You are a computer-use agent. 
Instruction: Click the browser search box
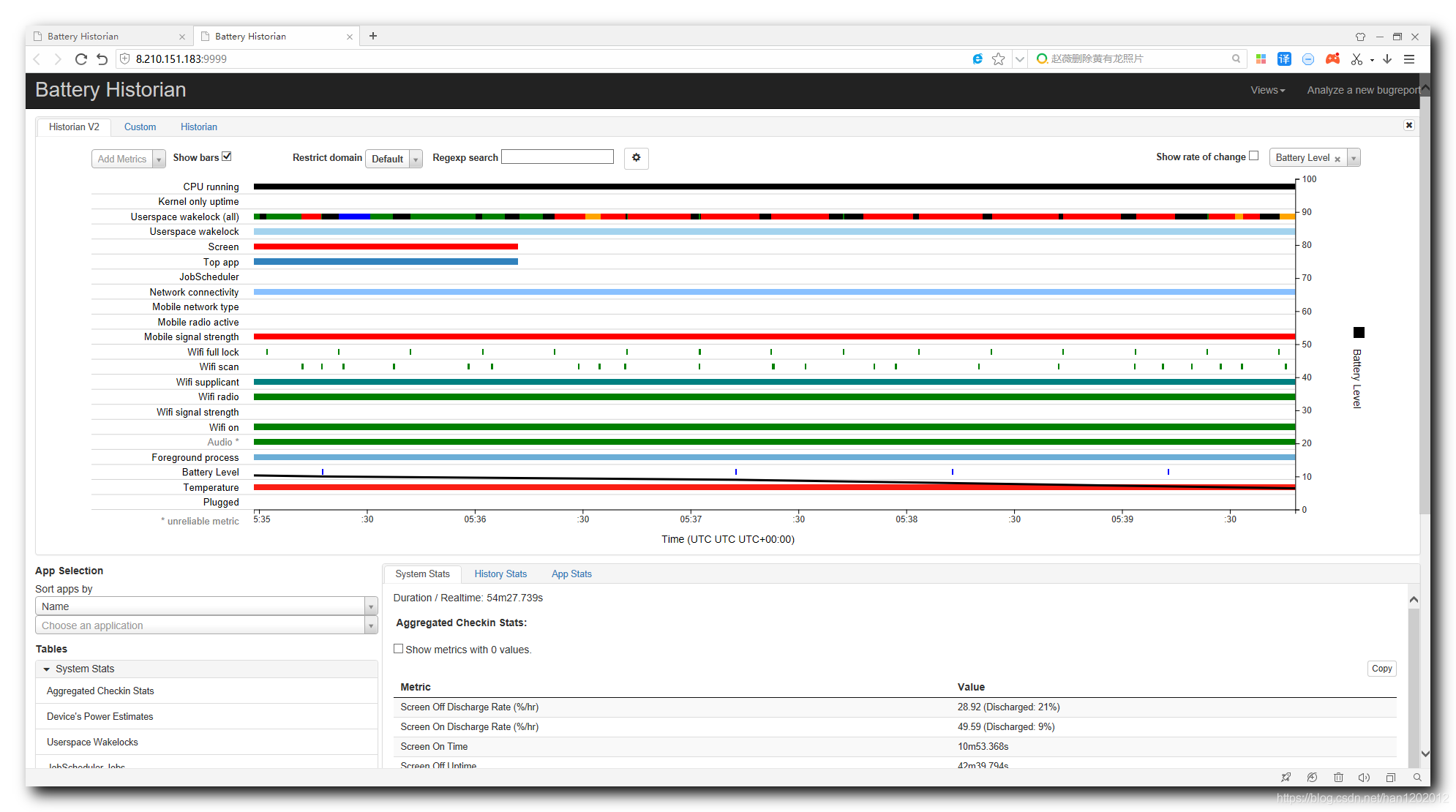[x=1138, y=59]
